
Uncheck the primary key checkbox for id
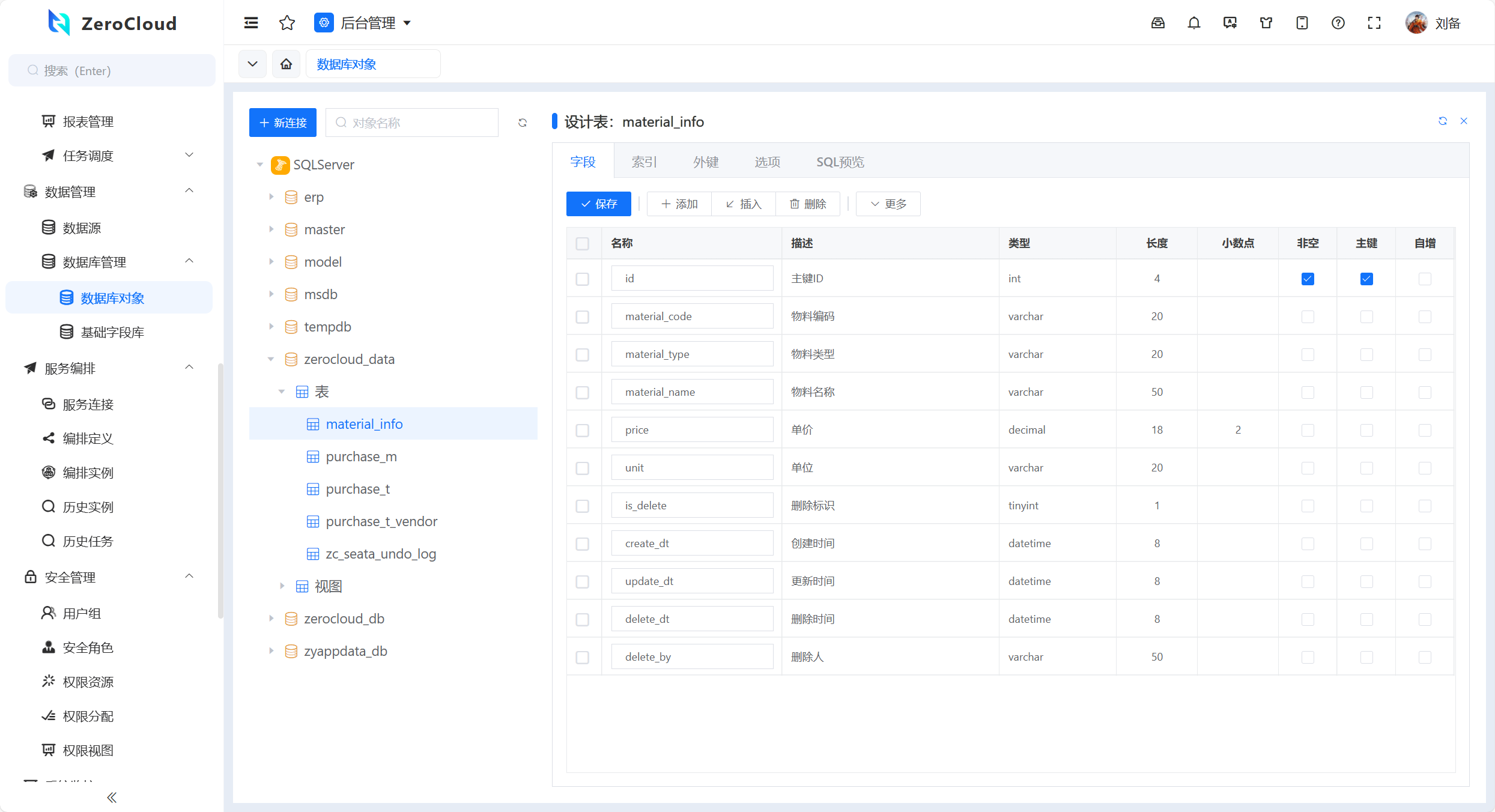1366,279
